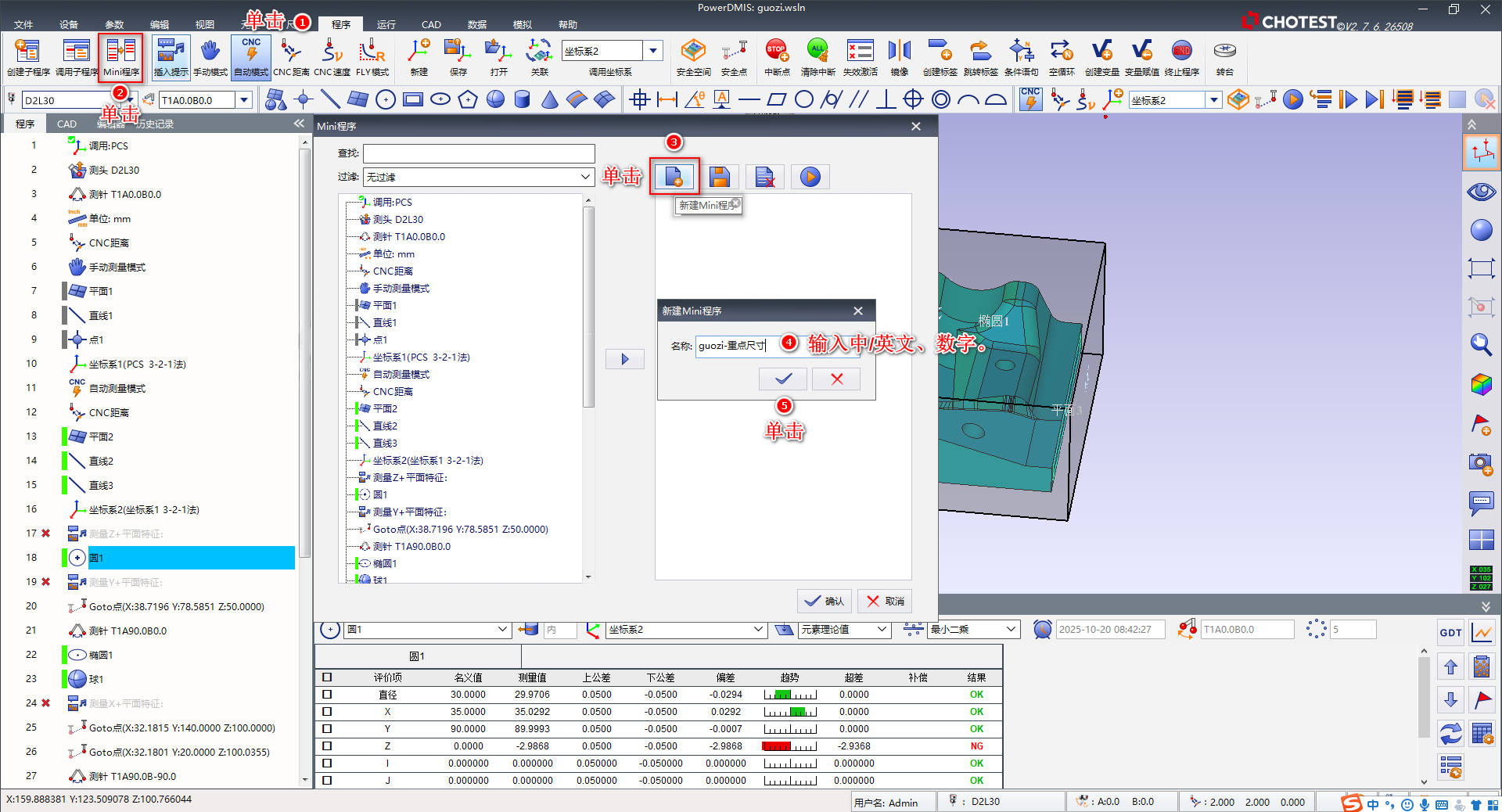
Task: Expand the bottom-right tools with the double-down chevron
Action: click(1486, 606)
